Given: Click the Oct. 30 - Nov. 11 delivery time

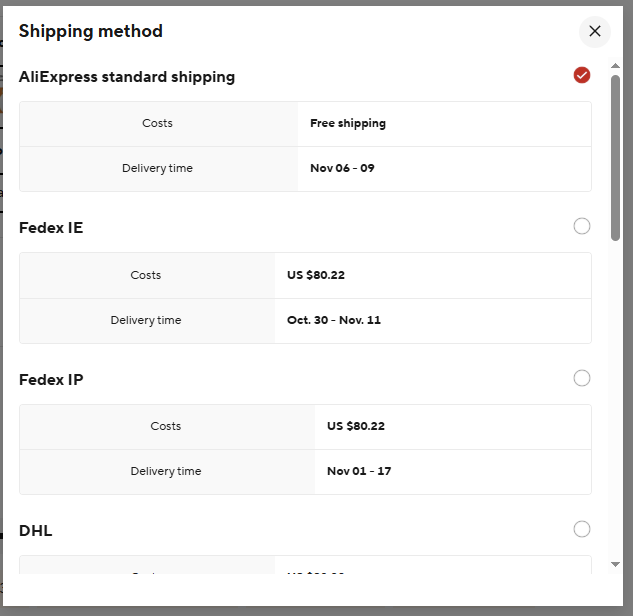Looking at the screenshot, I should (334, 321).
